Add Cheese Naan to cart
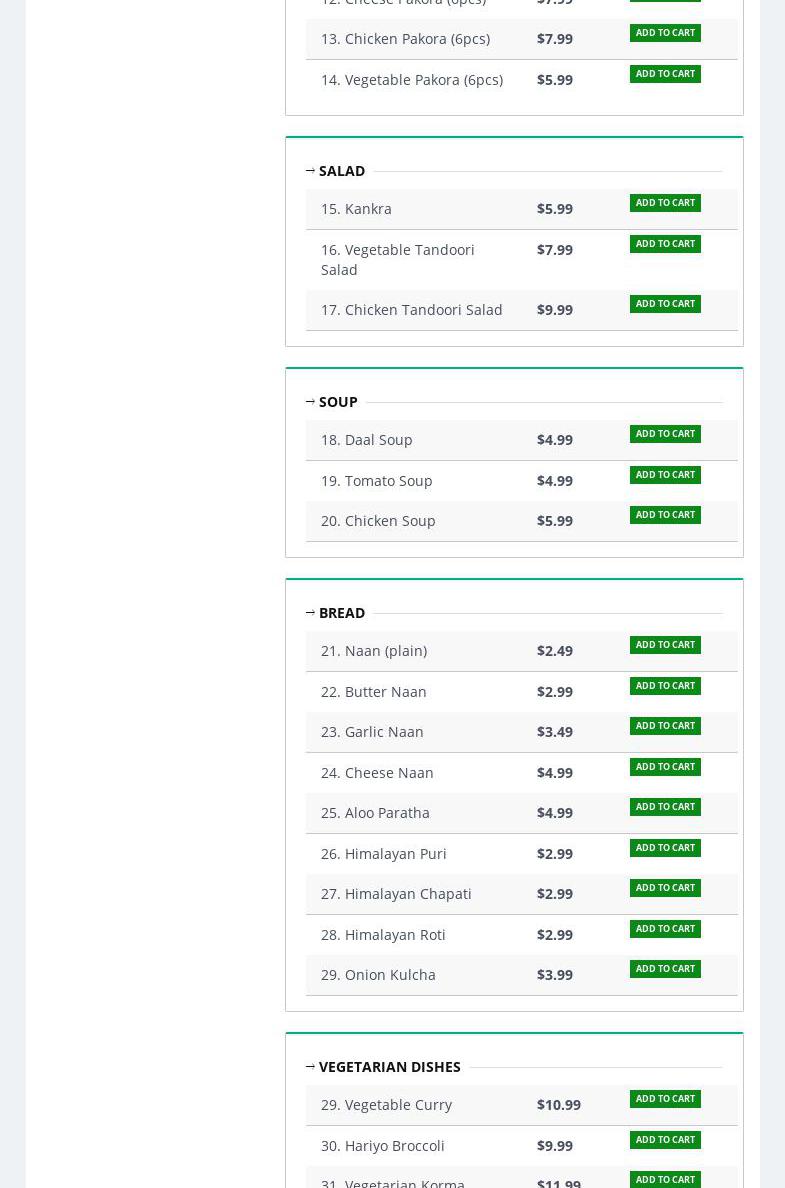Screen dimensions: 785x1188 click(x=665, y=767)
